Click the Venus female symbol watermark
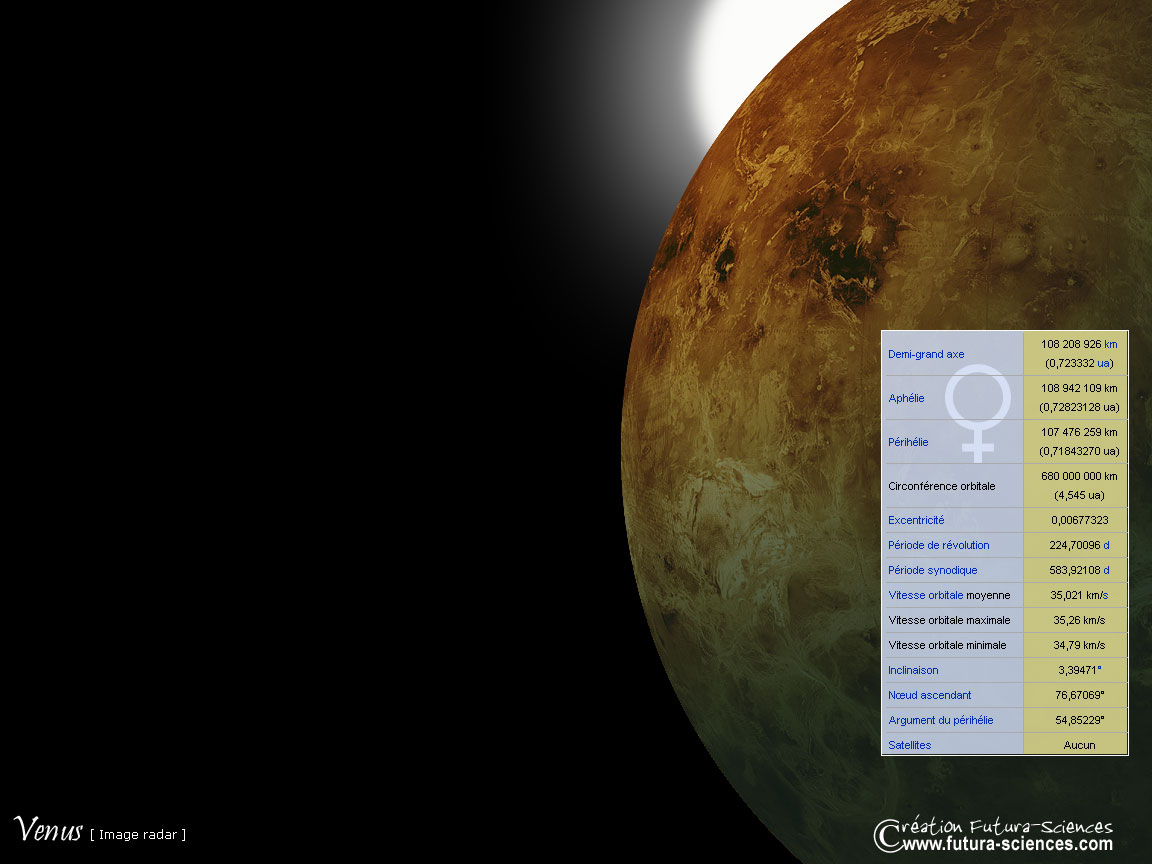Viewport: 1152px width, 864px height. coord(977,412)
